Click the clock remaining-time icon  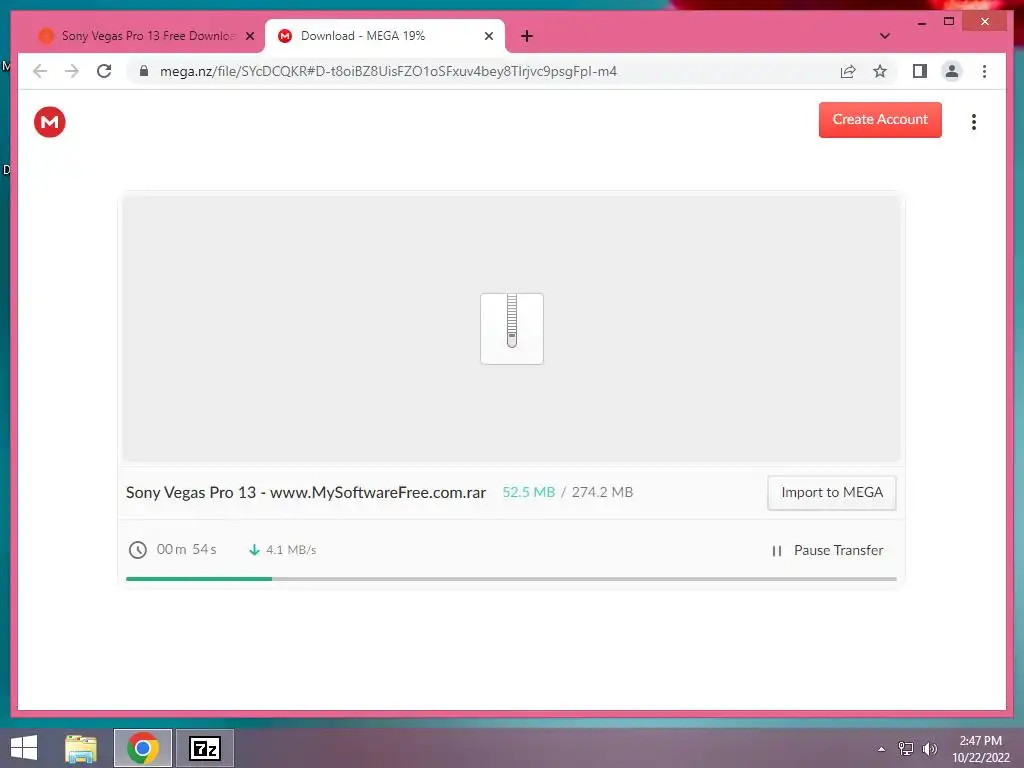[137, 550]
